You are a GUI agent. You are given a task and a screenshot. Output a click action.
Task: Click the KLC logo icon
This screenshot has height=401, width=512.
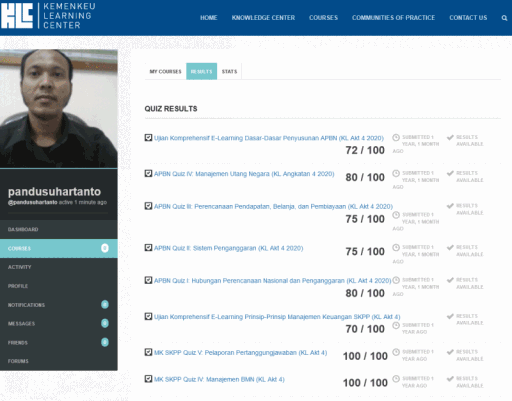coord(17,16)
